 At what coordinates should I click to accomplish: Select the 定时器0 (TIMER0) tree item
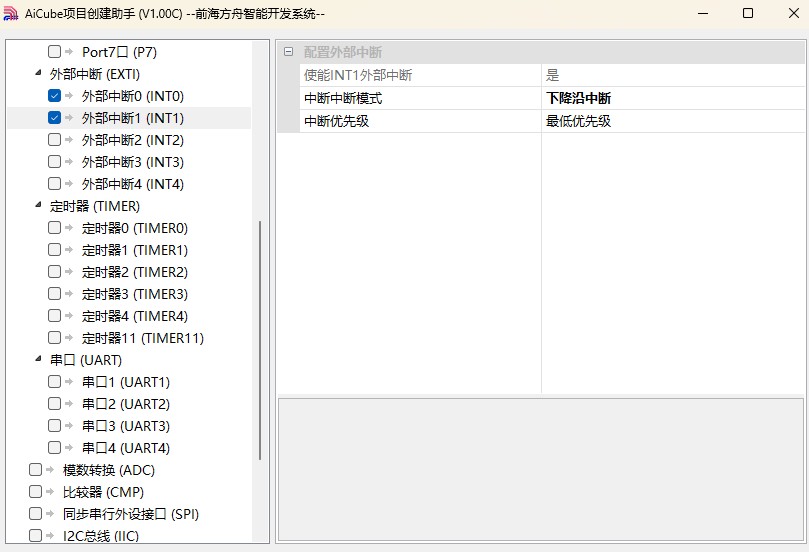point(135,228)
